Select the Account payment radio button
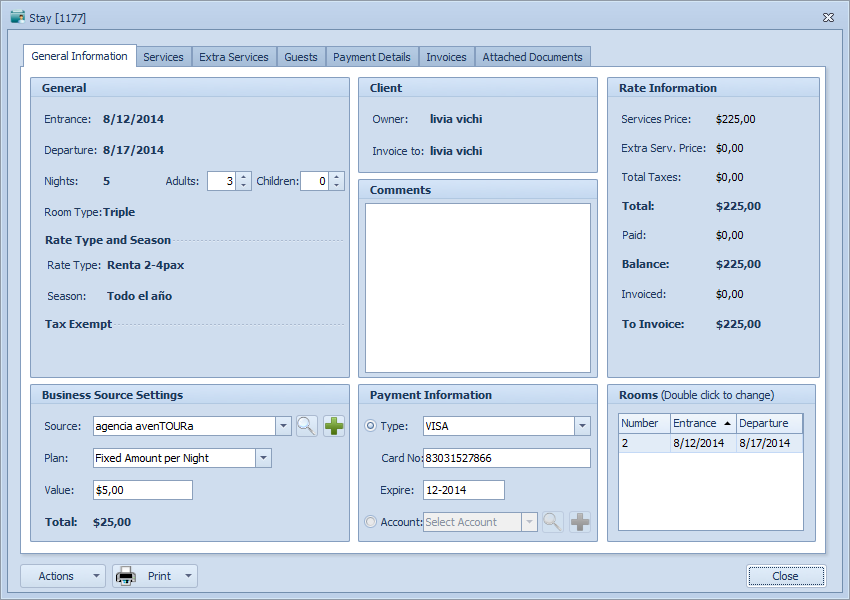The width and height of the screenshot is (850, 600). pyautogui.click(x=371, y=522)
